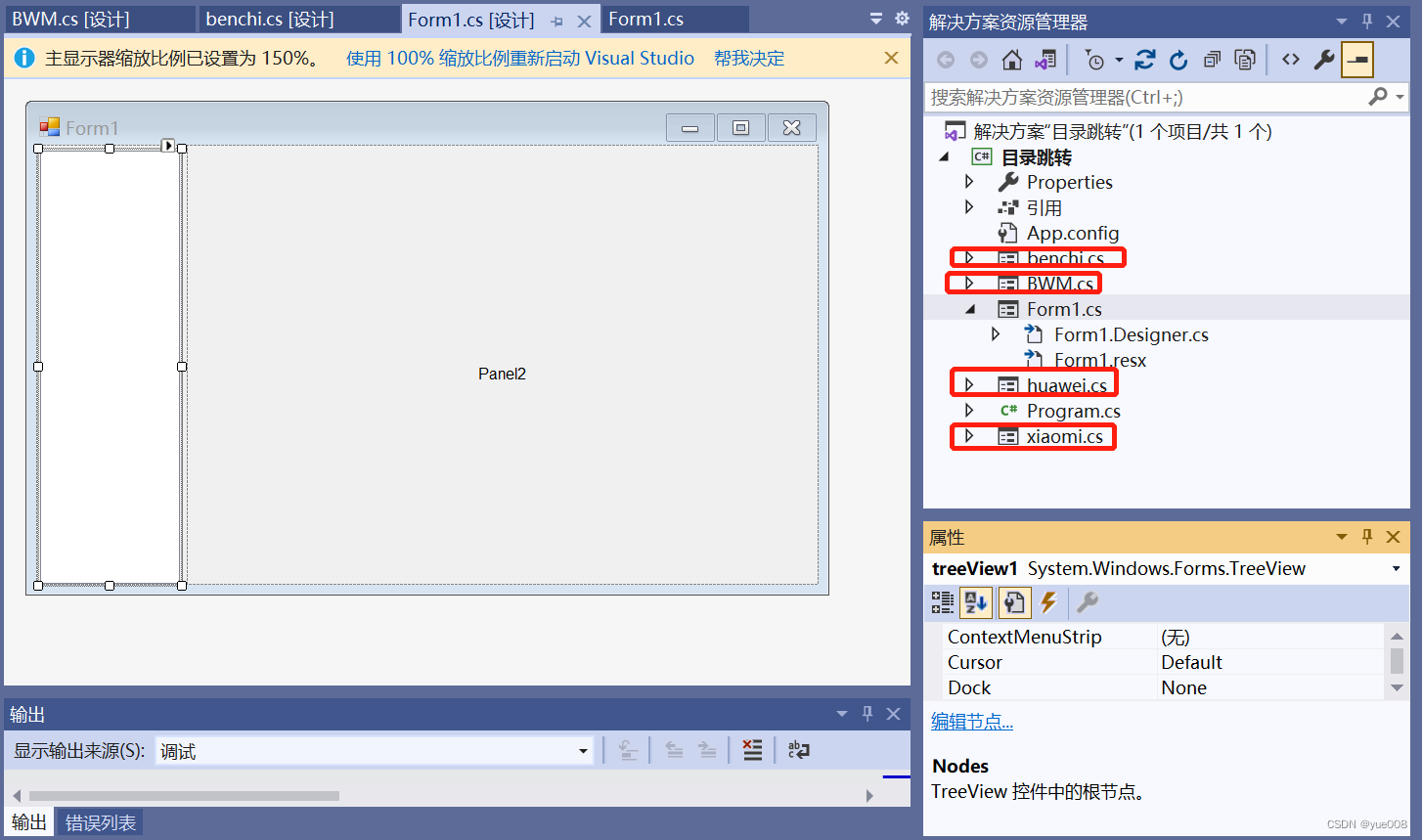This screenshot has height=840, width=1422.
Task: Collapse the Form1.cs node
Action: [970, 309]
